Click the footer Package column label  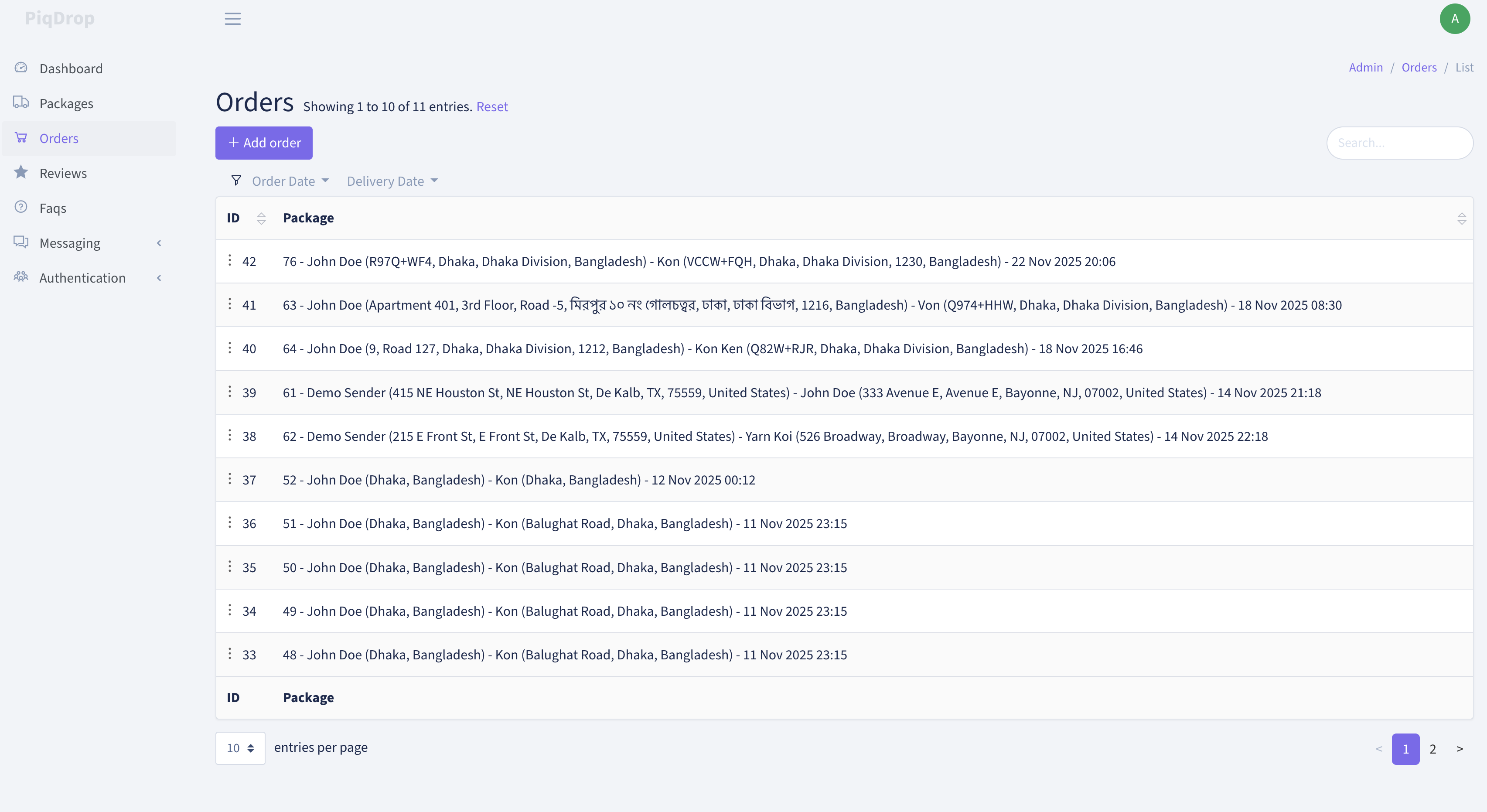pyautogui.click(x=308, y=697)
